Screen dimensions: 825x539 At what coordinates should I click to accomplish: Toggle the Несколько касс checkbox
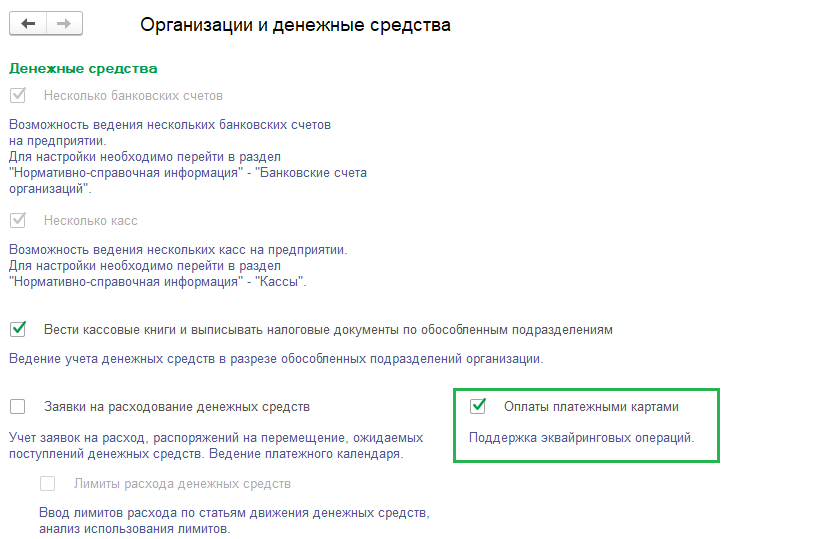pos(18,220)
